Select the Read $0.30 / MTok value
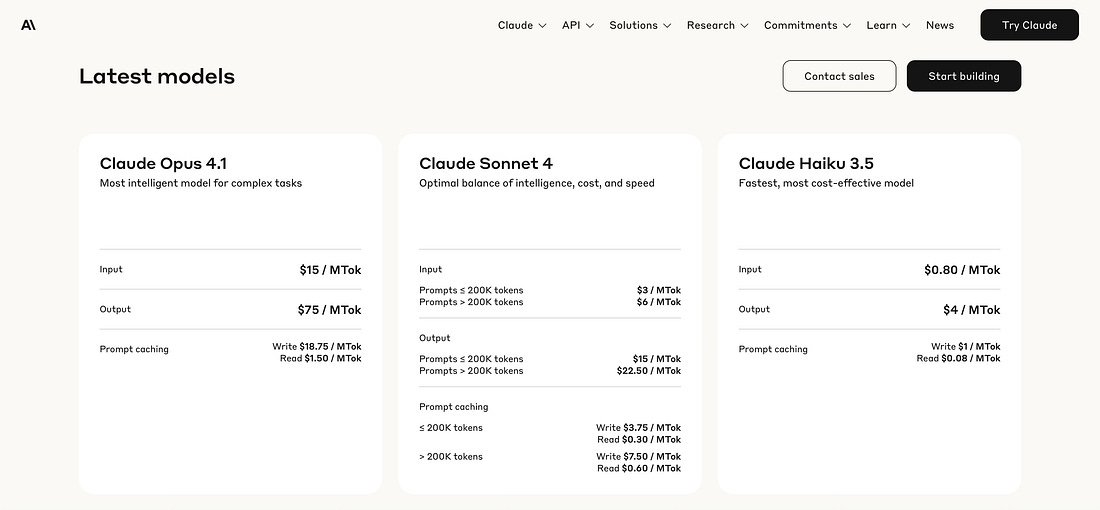 tap(639, 440)
